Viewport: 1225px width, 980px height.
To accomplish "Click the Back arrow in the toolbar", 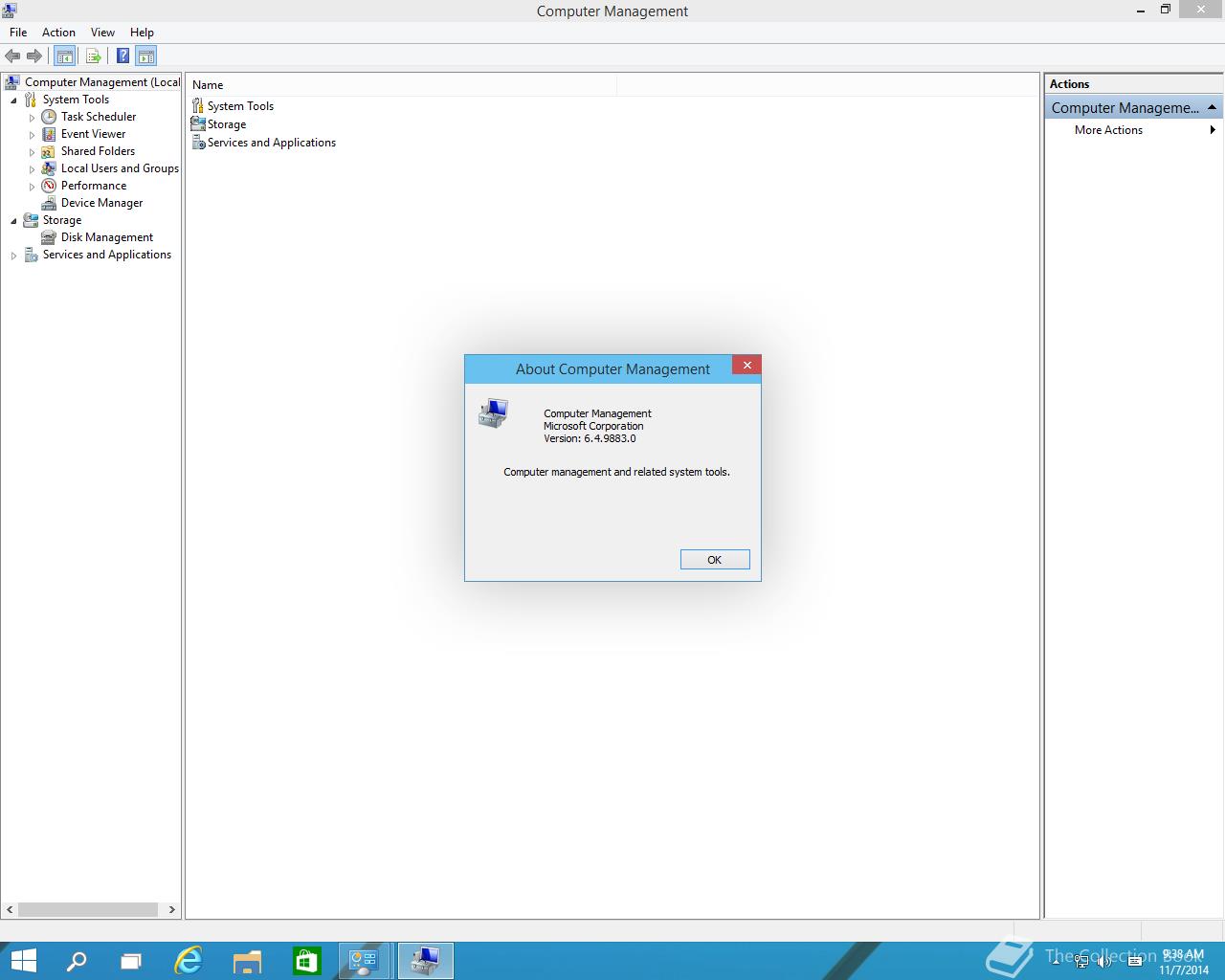I will pos(12,56).
